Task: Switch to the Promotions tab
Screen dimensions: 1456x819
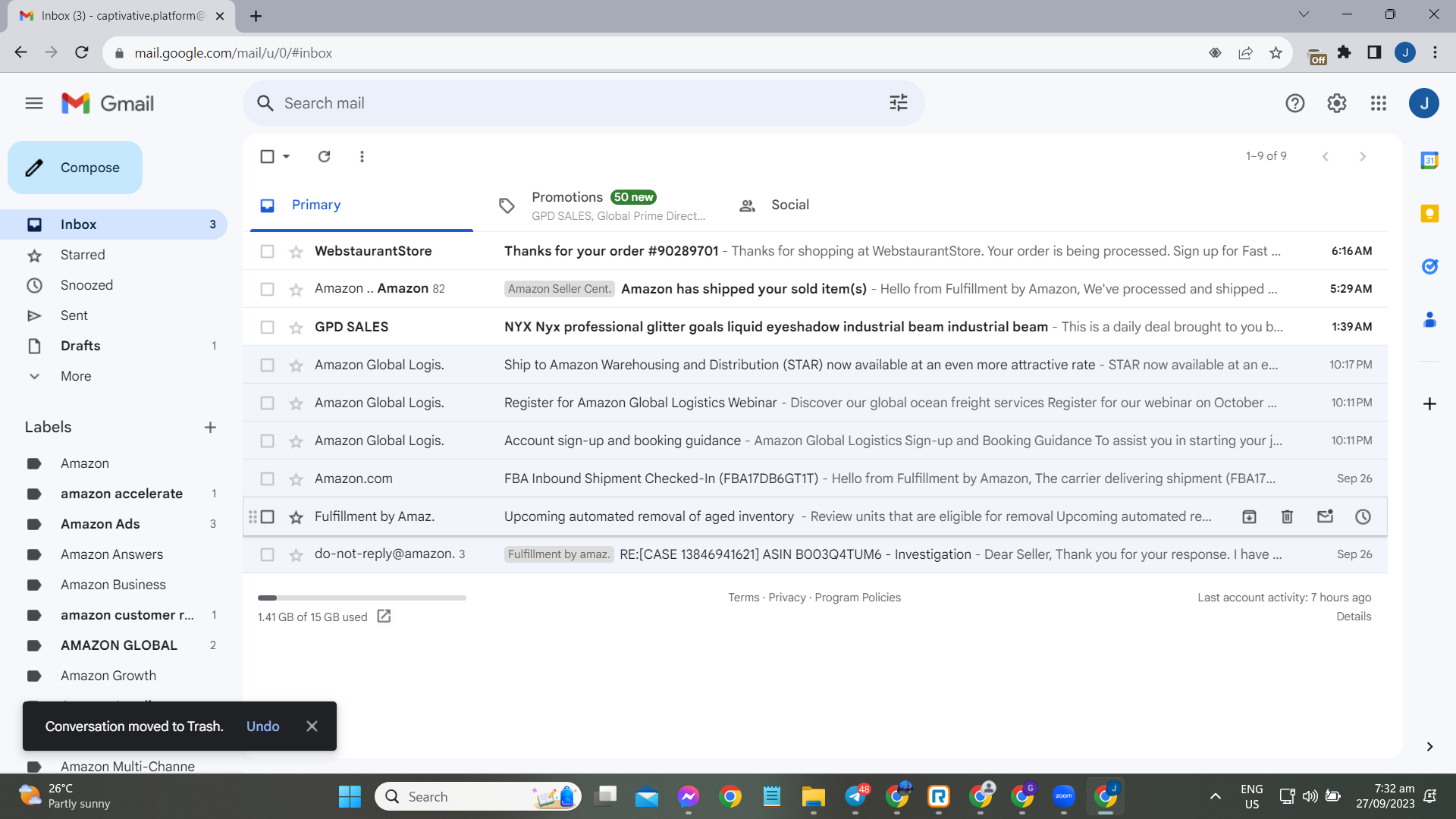Action: point(601,206)
